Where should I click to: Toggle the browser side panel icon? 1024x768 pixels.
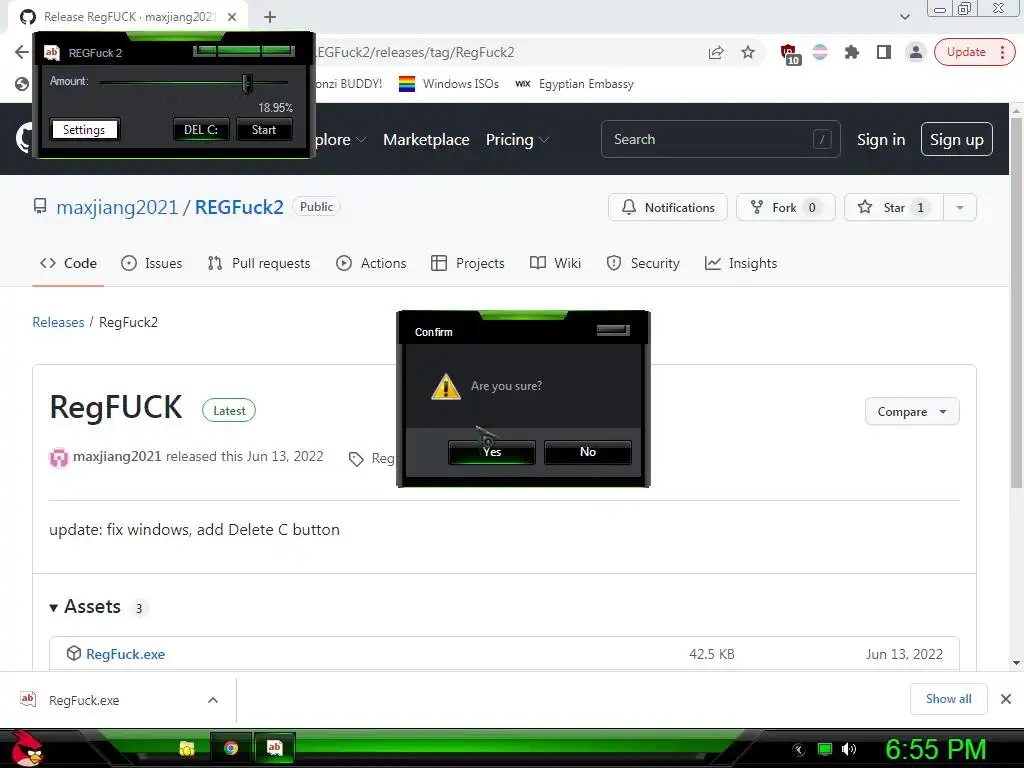click(x=884, y=52)
